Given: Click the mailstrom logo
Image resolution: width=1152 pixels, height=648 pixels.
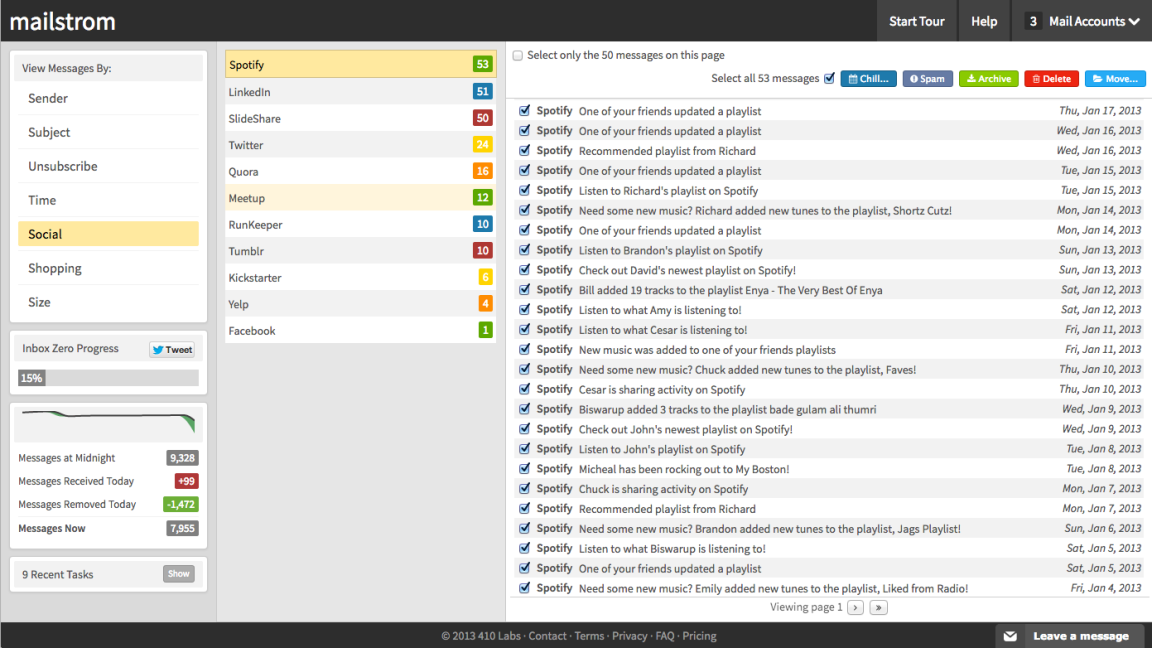Looking at the screenshot, I should [x=62, y=20].
